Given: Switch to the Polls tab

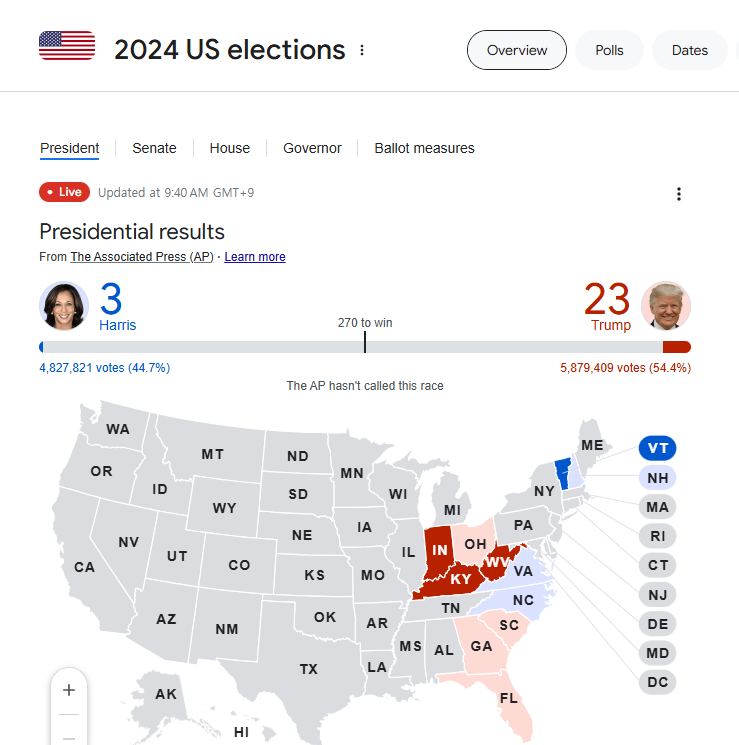Looking at the screenshot, I should 609,50.
